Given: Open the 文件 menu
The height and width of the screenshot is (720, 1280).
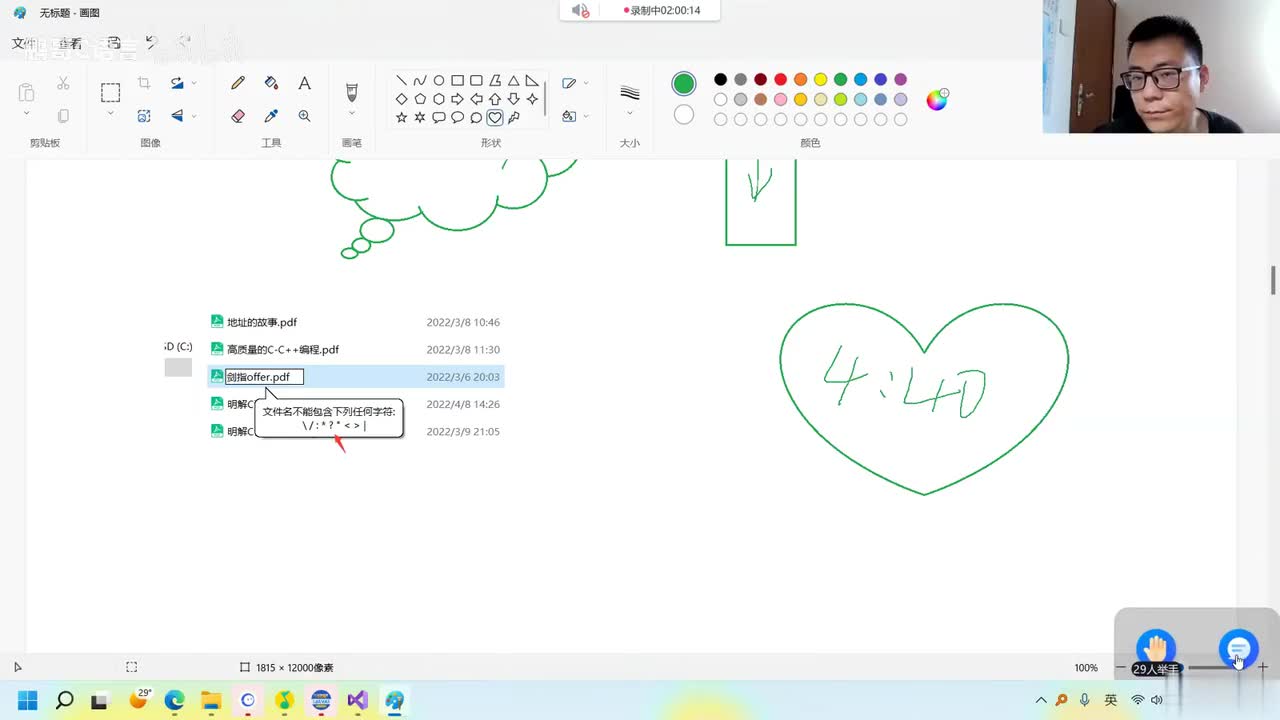Looking at the screenshot, I should click(x=24, y=43).
